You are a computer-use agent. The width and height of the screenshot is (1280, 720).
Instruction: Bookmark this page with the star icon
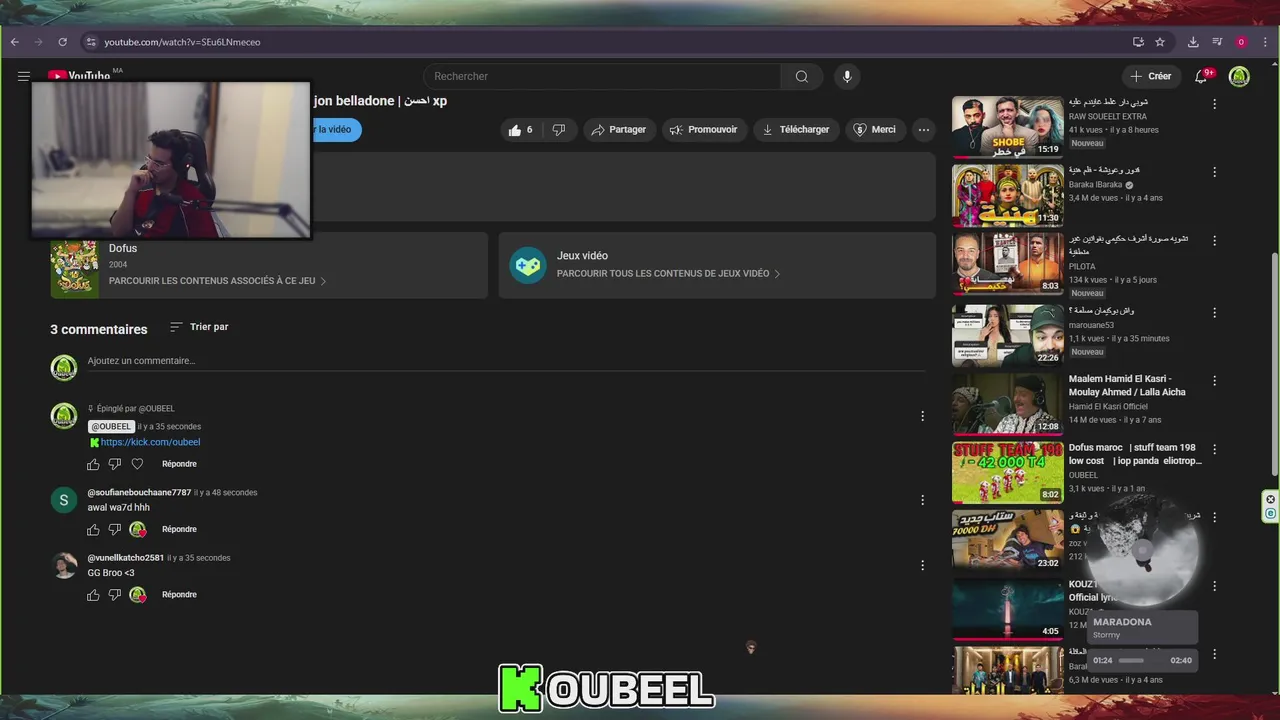(x=1160, y=42)
